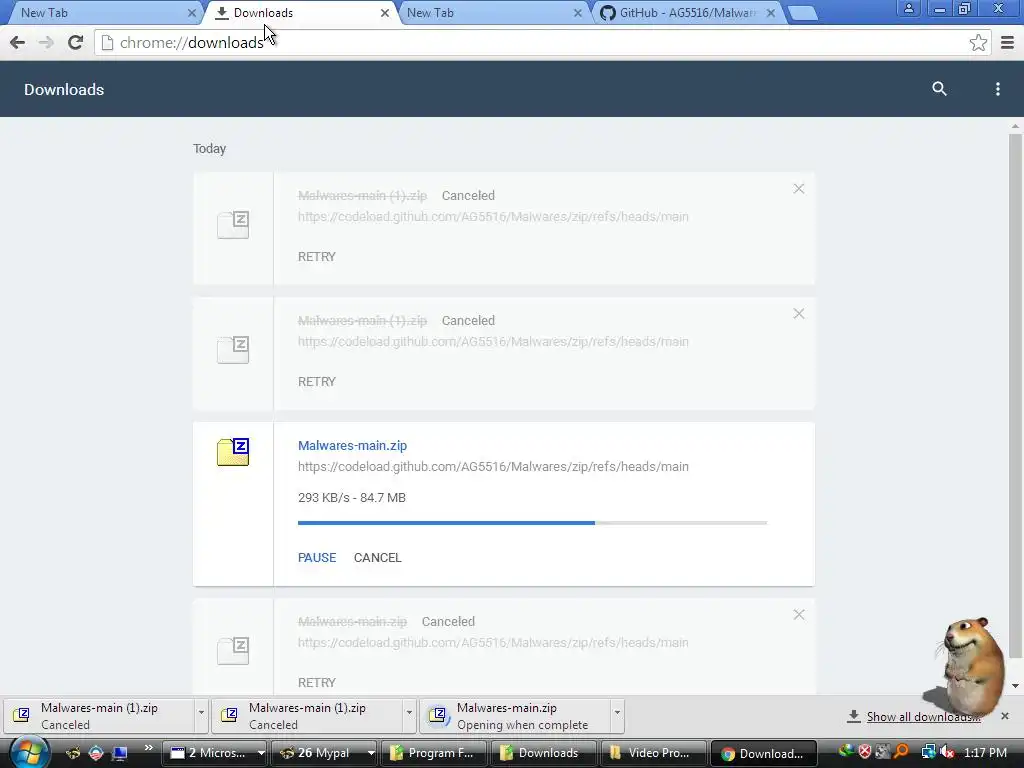
Task: Click the scrollbar down arrow
Action: 1015,686
